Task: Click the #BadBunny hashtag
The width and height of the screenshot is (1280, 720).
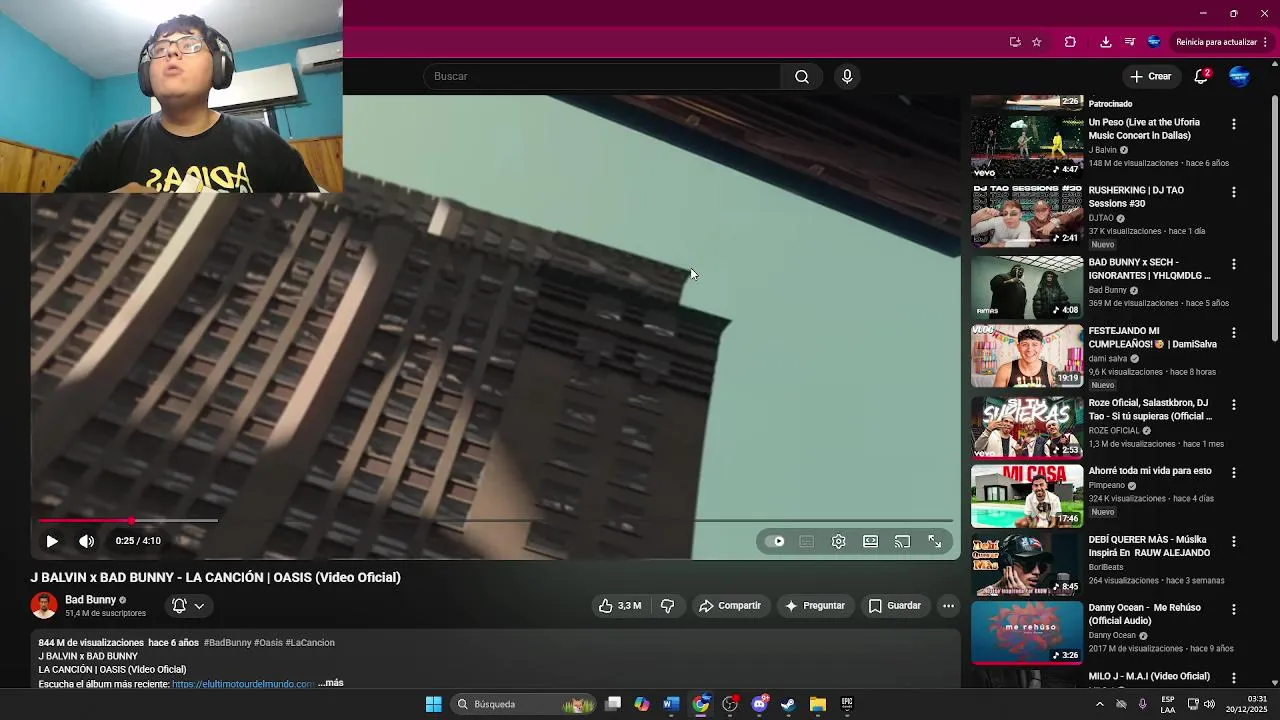Action: (227, 643)
